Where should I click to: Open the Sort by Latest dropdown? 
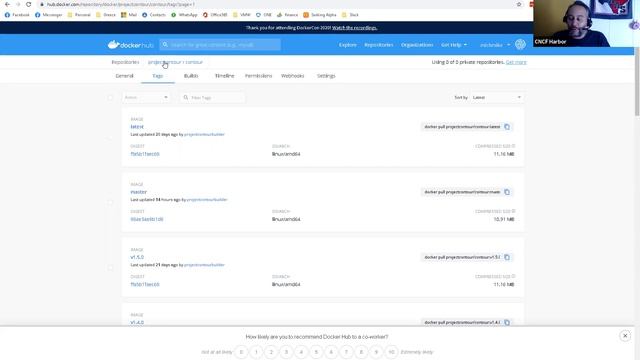pos(497,98)
